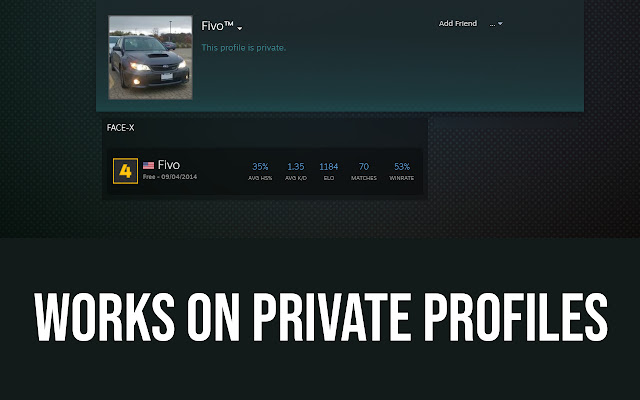Click the US flag icon next to Fivo
Viewport: 640px width, 400px height.
click(149, 165)
